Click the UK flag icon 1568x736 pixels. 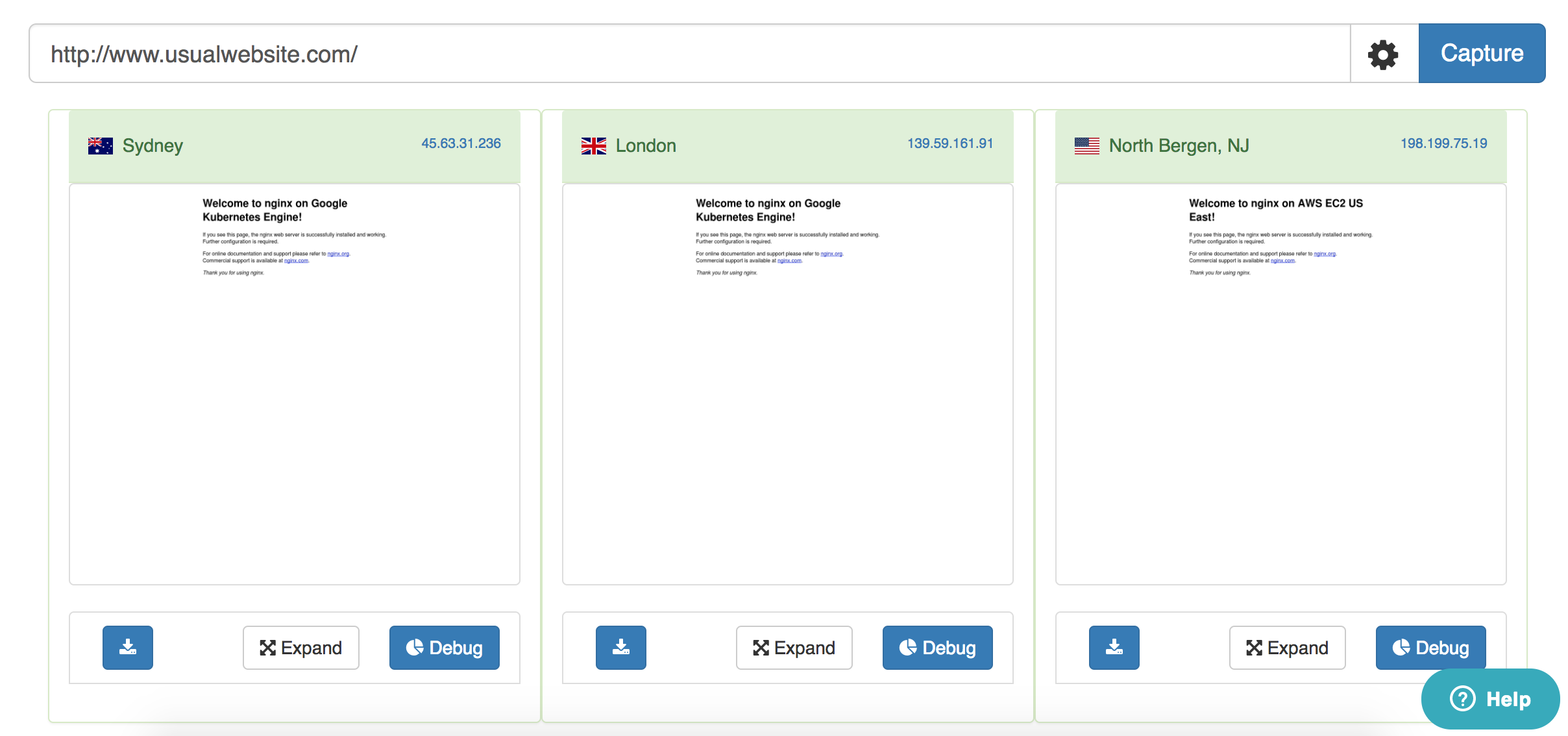pos(594,146)
